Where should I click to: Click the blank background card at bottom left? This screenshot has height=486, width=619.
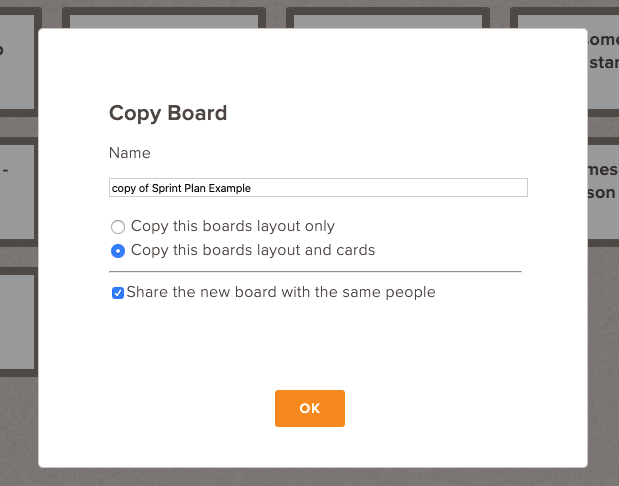(17, 322)
